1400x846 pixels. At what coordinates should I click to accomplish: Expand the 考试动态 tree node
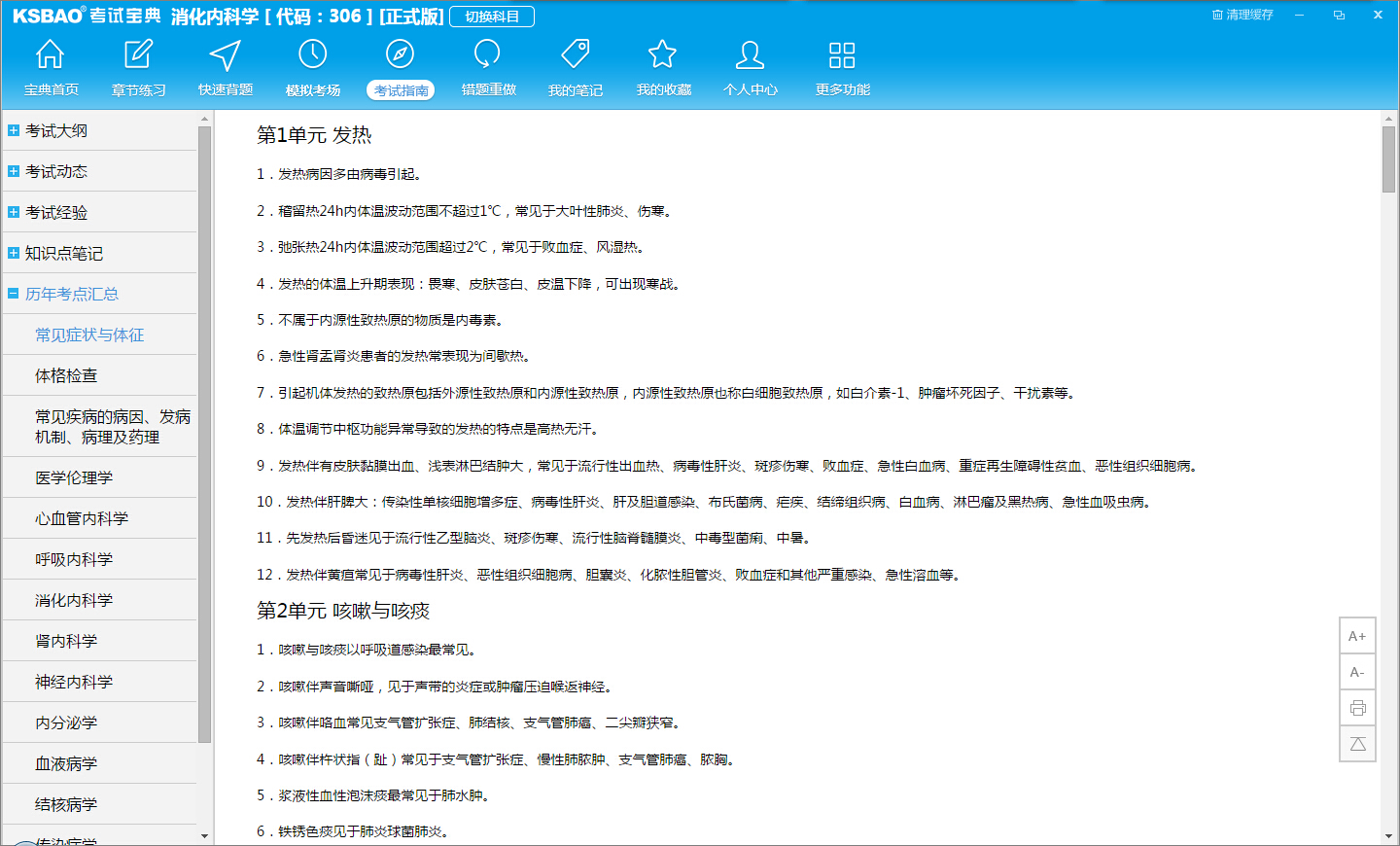pos(14,171)
